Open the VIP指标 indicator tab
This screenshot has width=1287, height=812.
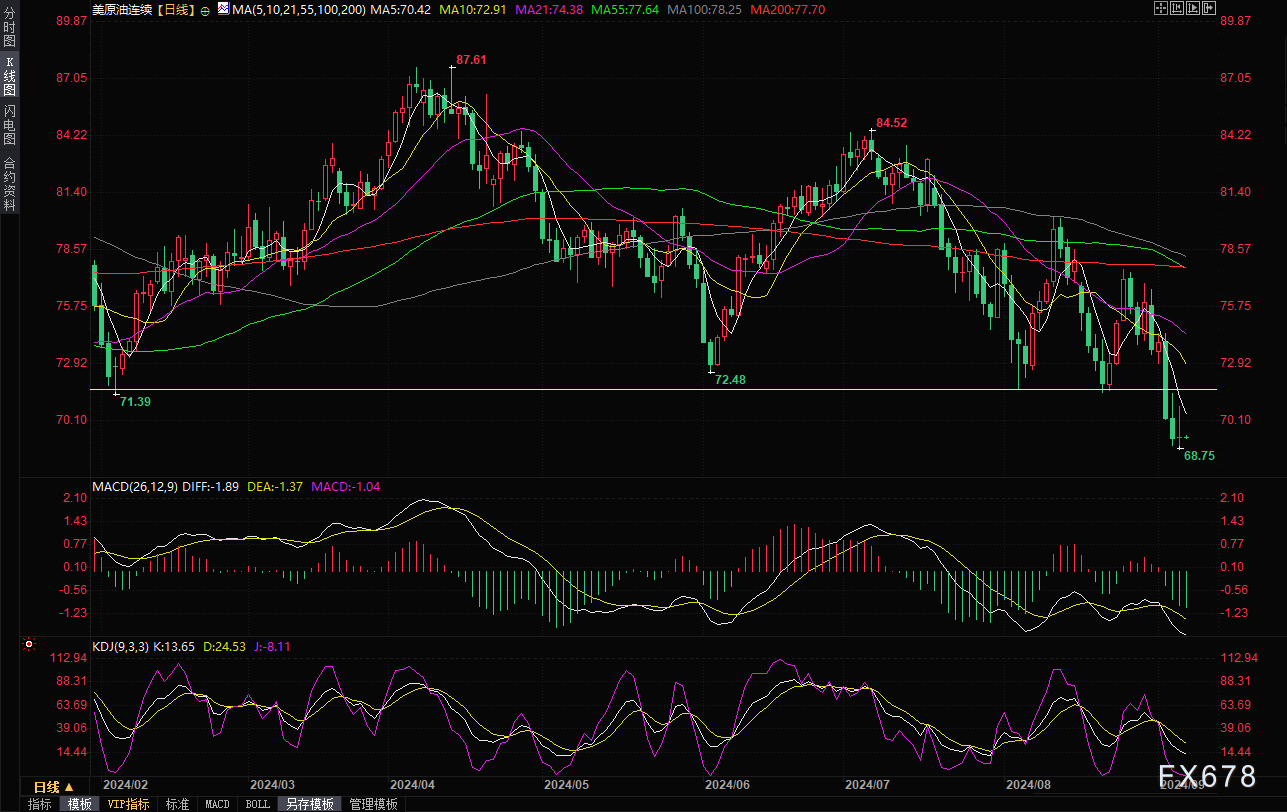point(128,804)
